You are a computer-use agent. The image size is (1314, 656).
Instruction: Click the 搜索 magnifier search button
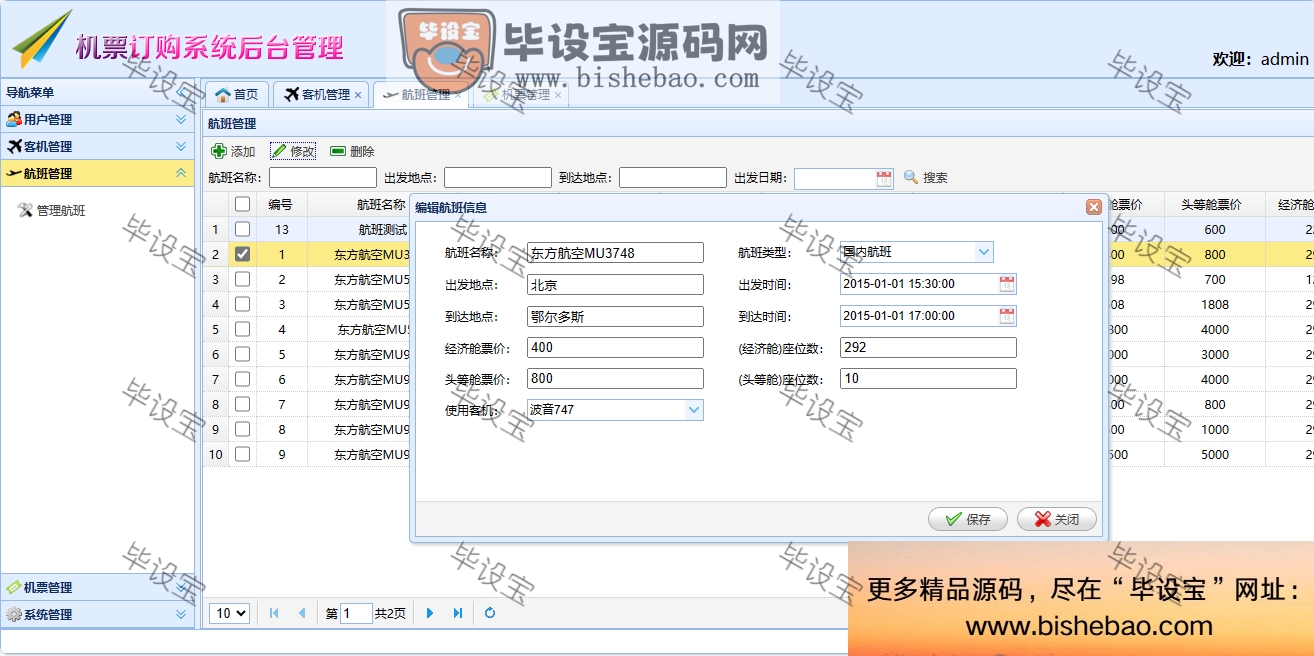(x=926, y=178)
